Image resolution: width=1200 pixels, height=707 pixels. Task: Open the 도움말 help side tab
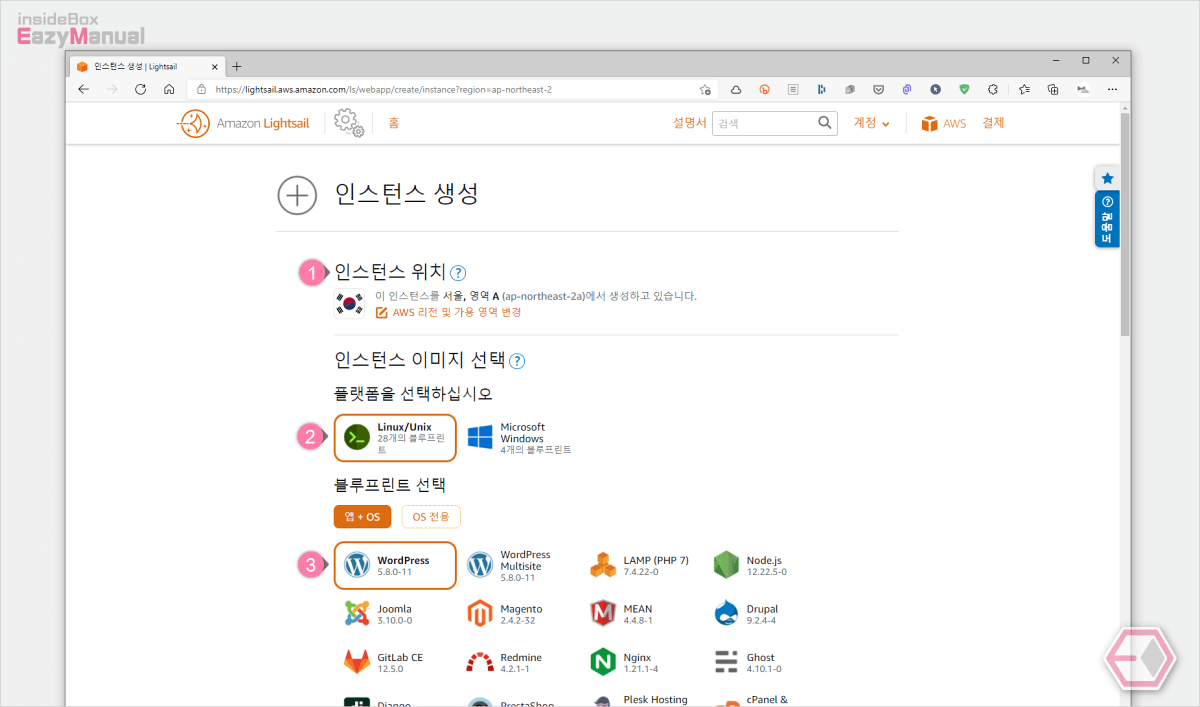(1107, 219)
